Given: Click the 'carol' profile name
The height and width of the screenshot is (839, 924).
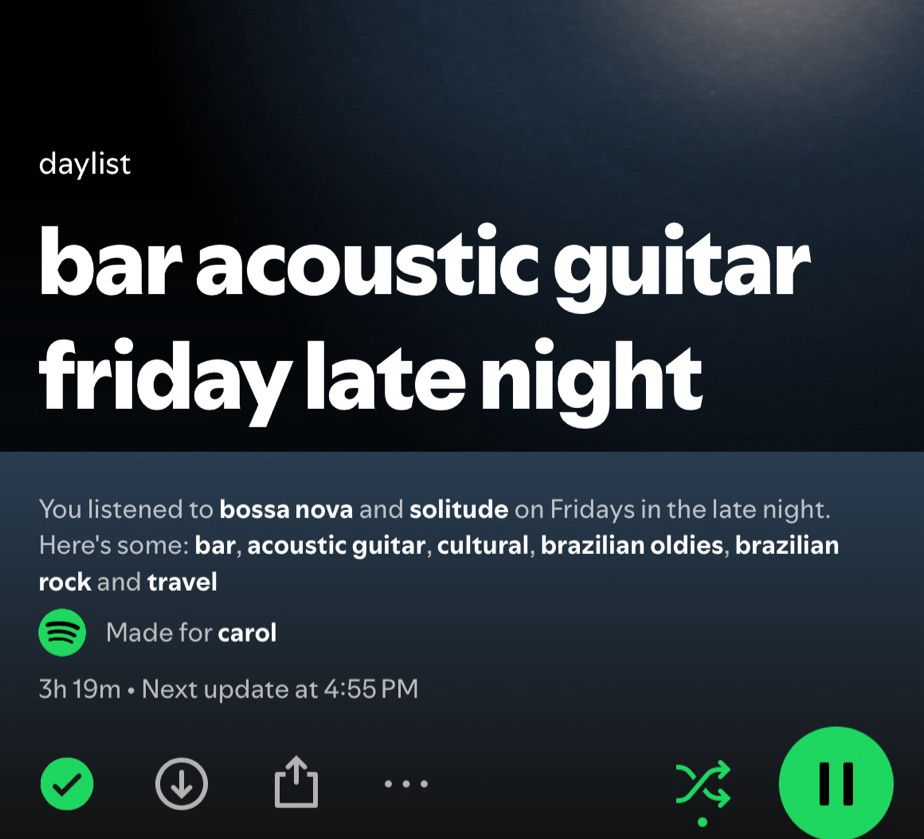Looking at the screenshot, I should point(247,633).
